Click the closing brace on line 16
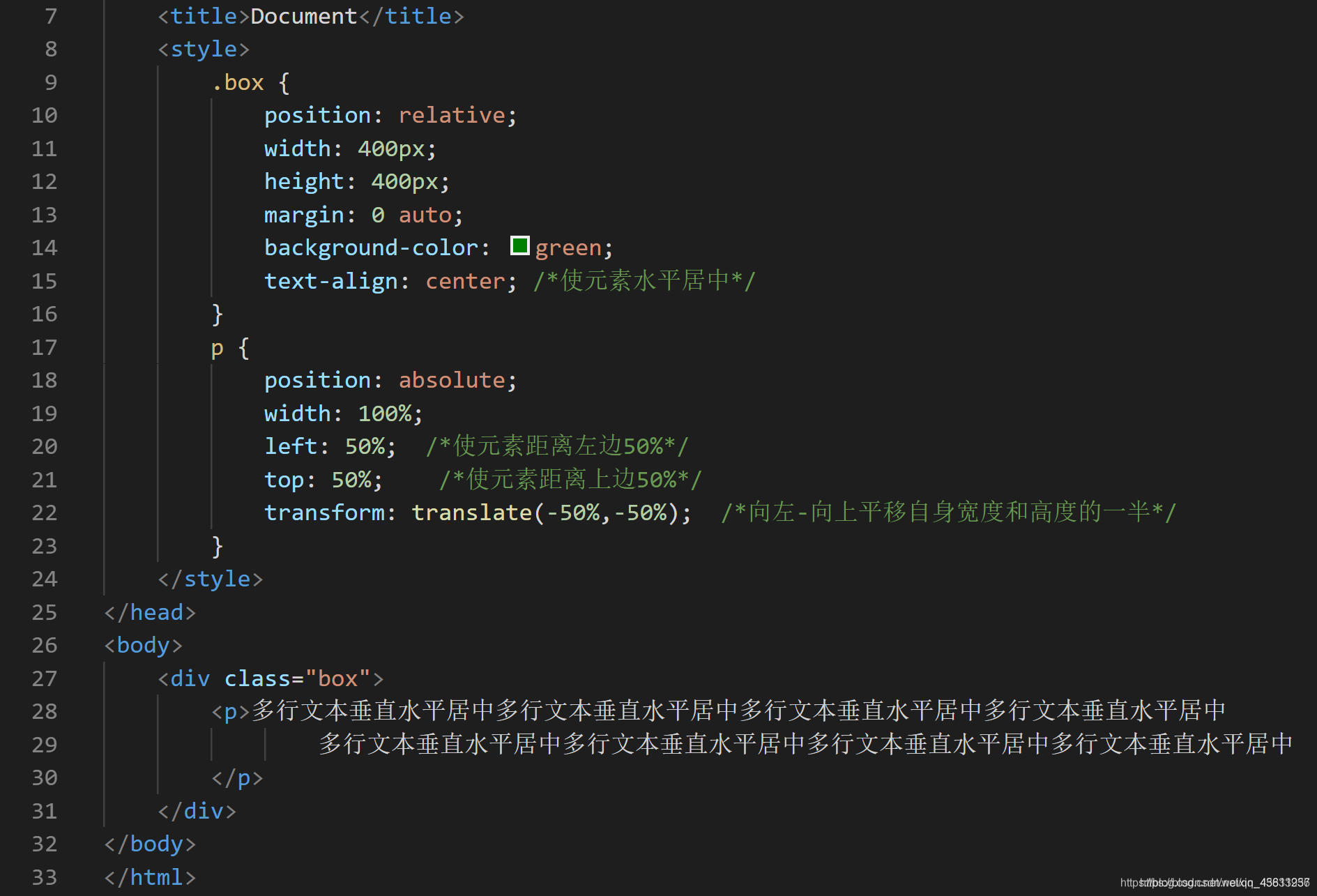The width and height of the screenshot is (1317, 896). coord(218,314)
